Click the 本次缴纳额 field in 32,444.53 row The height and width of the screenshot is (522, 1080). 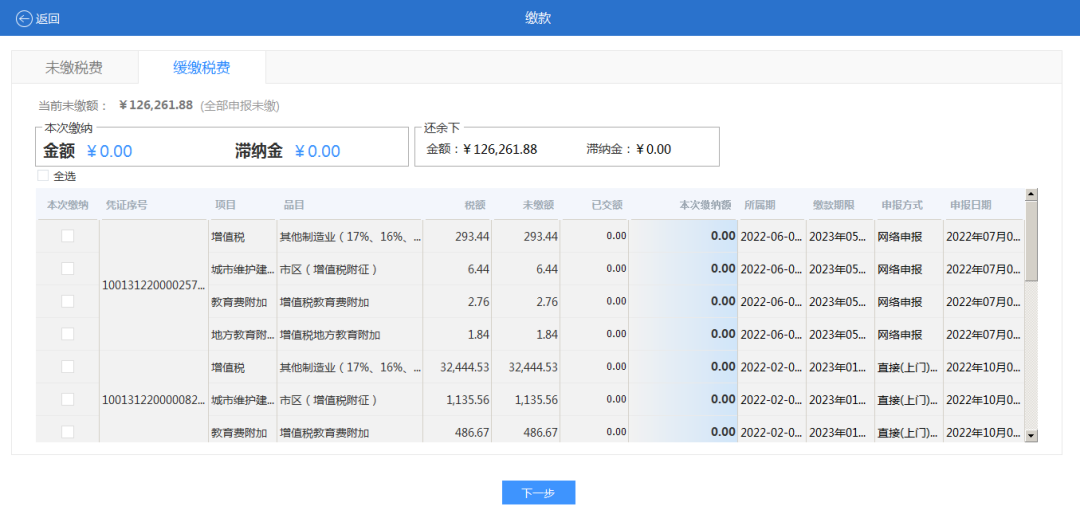(x=683, y=366)
